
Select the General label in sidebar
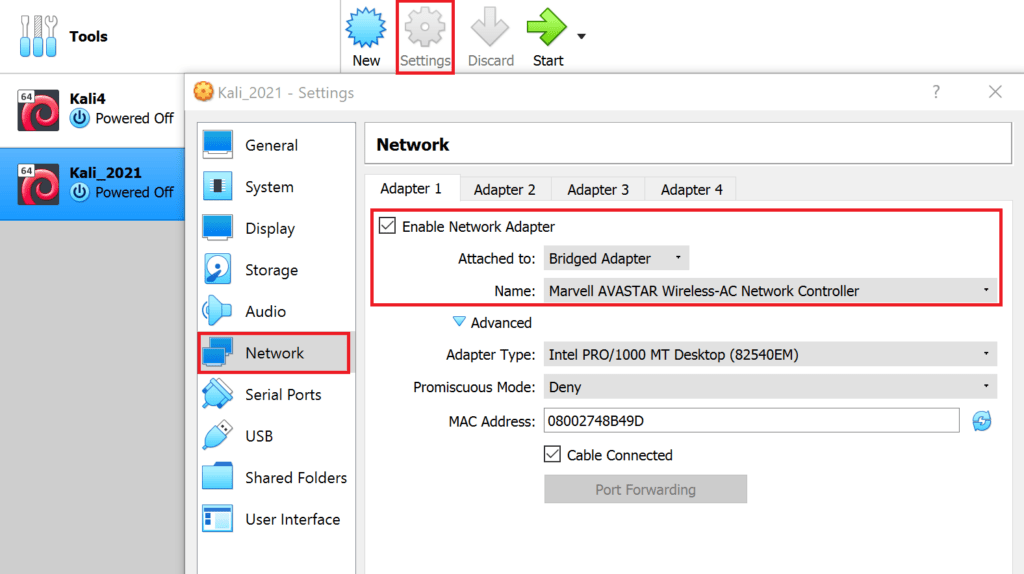(272, 146)
